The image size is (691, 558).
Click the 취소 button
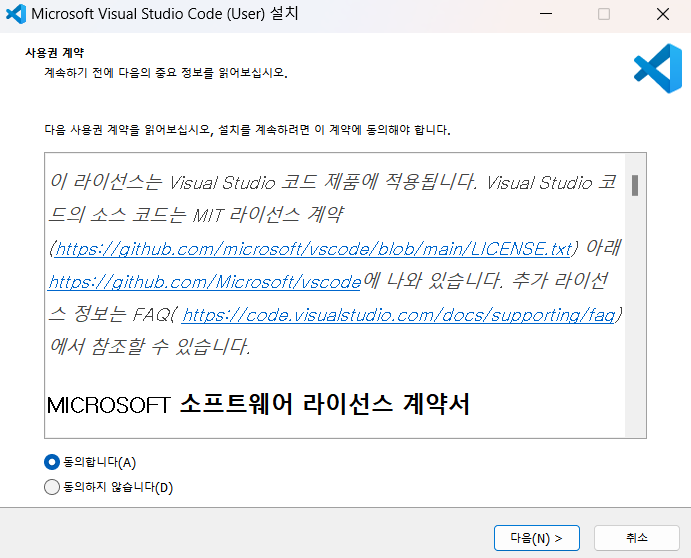636,538
